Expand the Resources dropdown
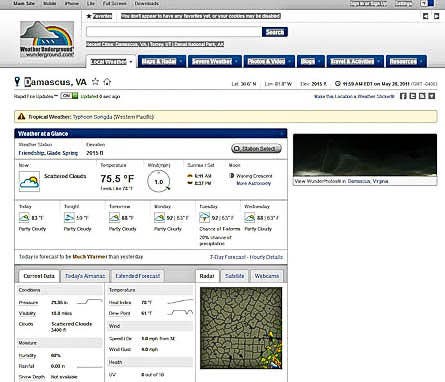Screen dimensions: 445x382 (421, 61)
